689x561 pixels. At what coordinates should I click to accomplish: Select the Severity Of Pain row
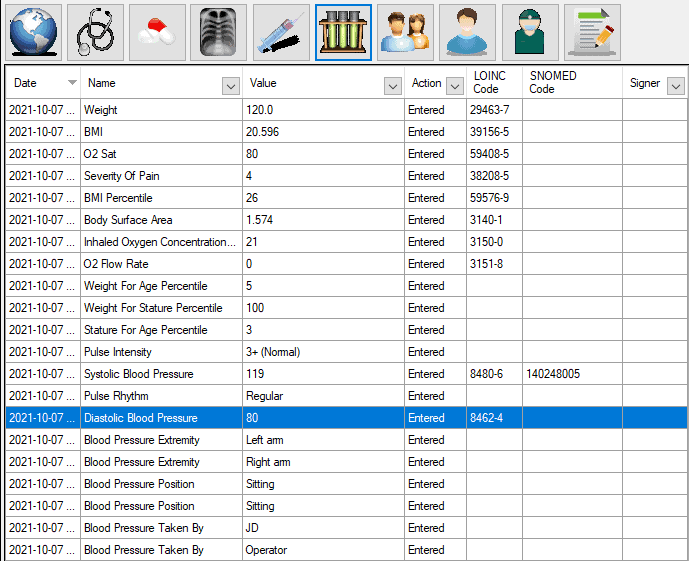[347, 176]
